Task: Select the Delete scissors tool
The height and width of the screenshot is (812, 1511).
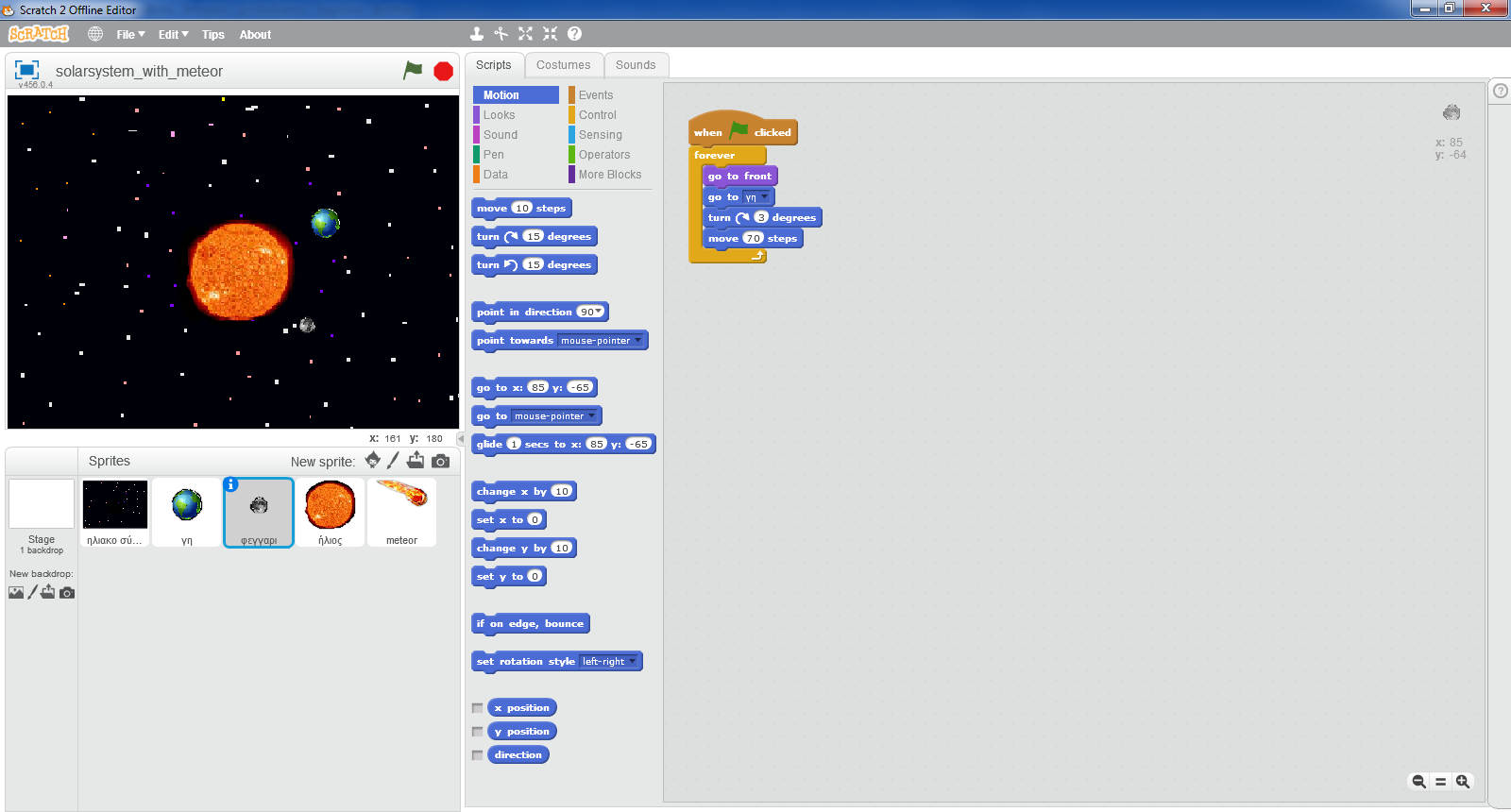Action: click(501, 34)
